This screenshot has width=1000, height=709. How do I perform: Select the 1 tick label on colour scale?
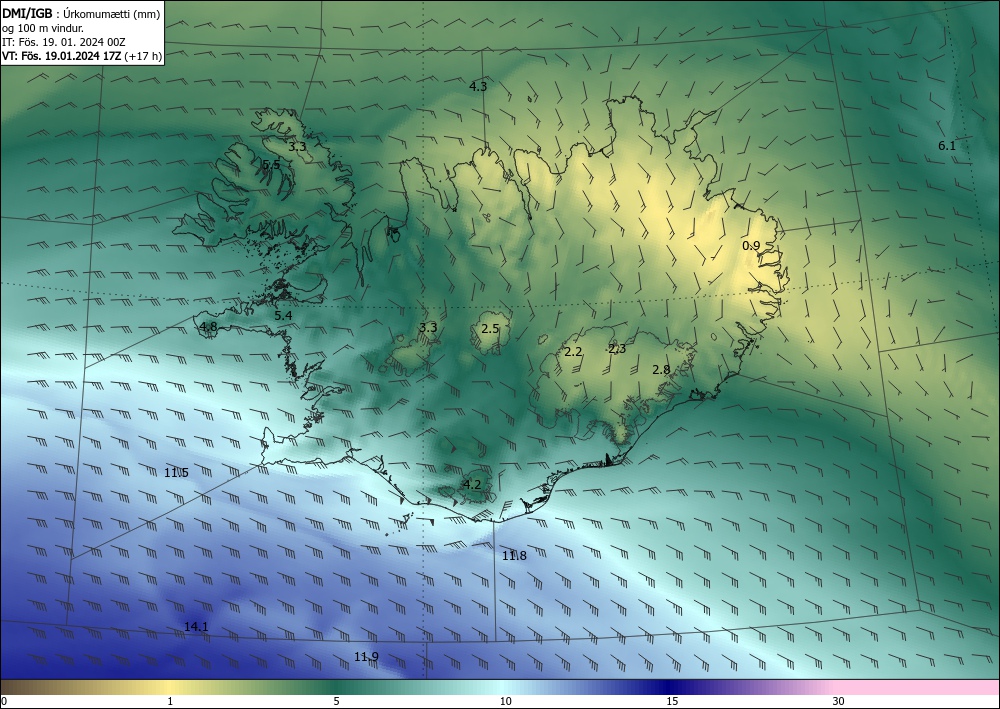(170, 702)
